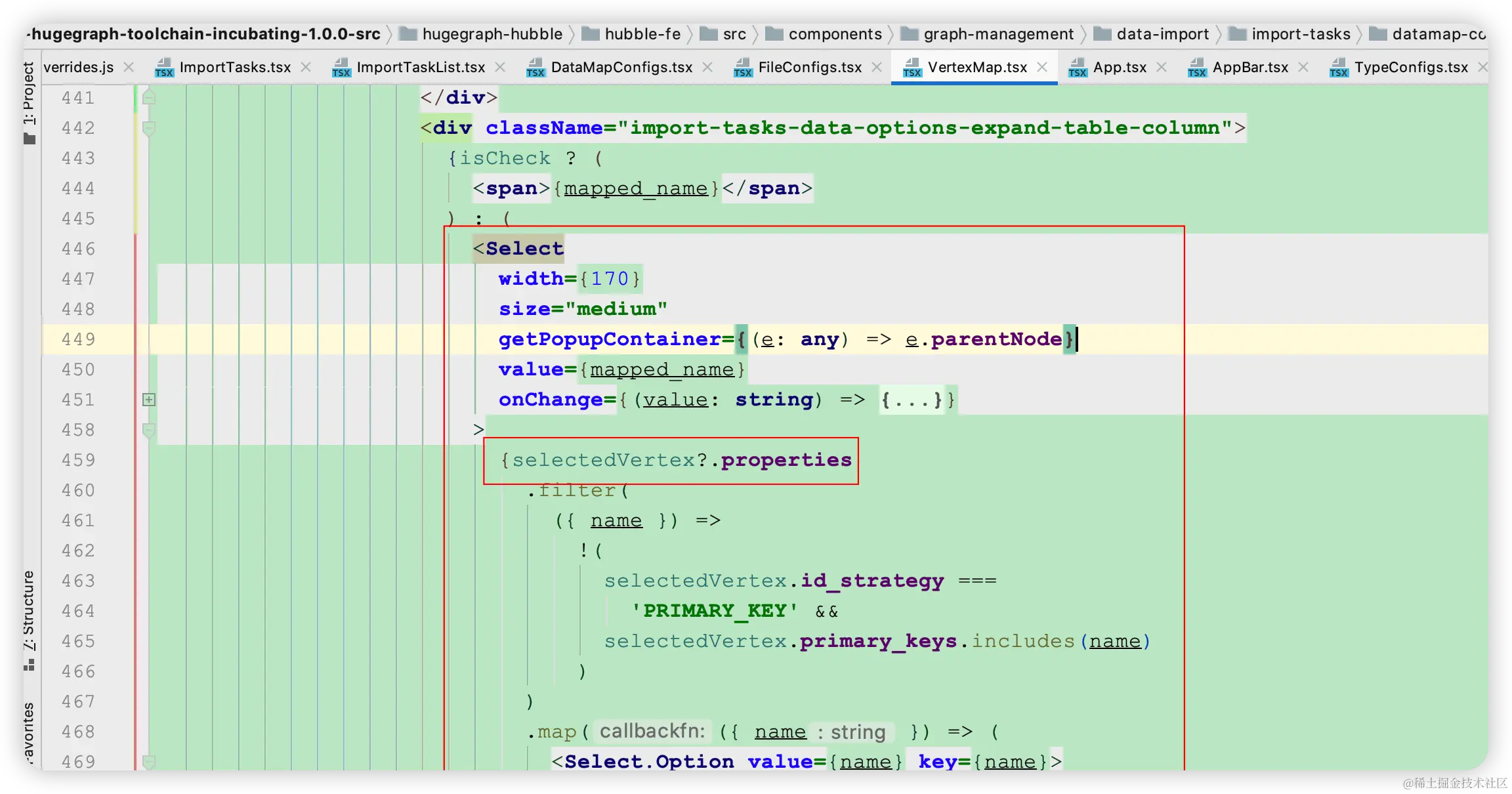
Task: Open the App.tsx tab
Action: [x=1119, y=67]
